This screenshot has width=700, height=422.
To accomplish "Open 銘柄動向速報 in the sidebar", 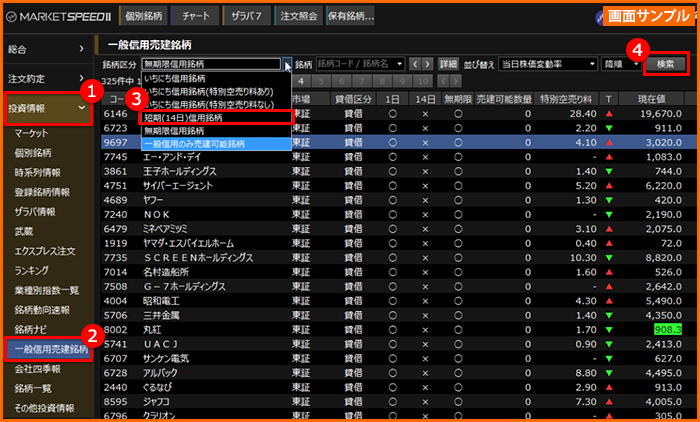I will click(x=42, y=310).
